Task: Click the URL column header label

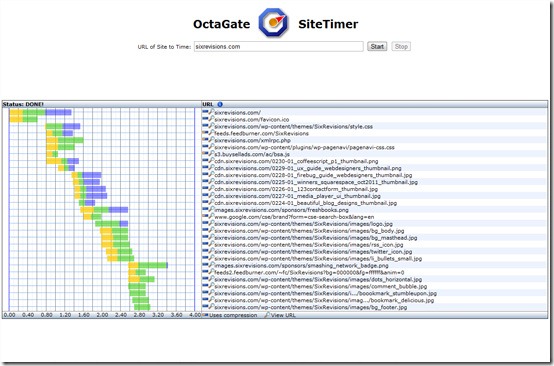Action: [x=208, y=104]
